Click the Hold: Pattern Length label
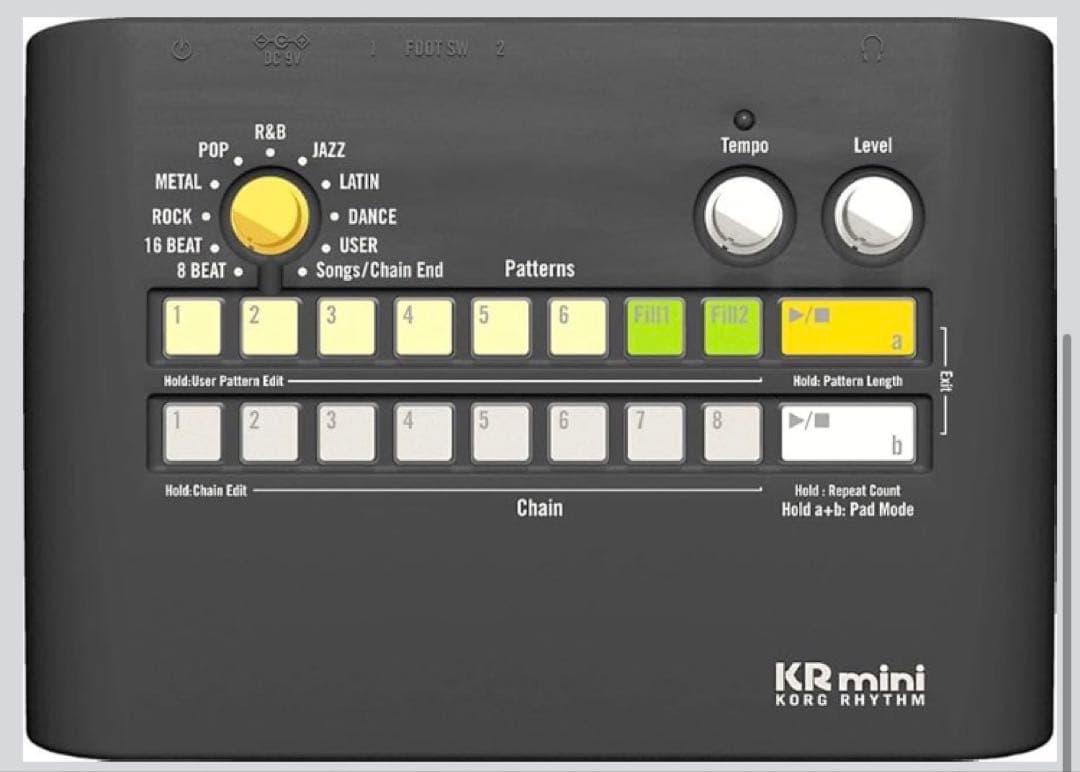Screen dimensions: 1080x772 [x=848, y=381]
